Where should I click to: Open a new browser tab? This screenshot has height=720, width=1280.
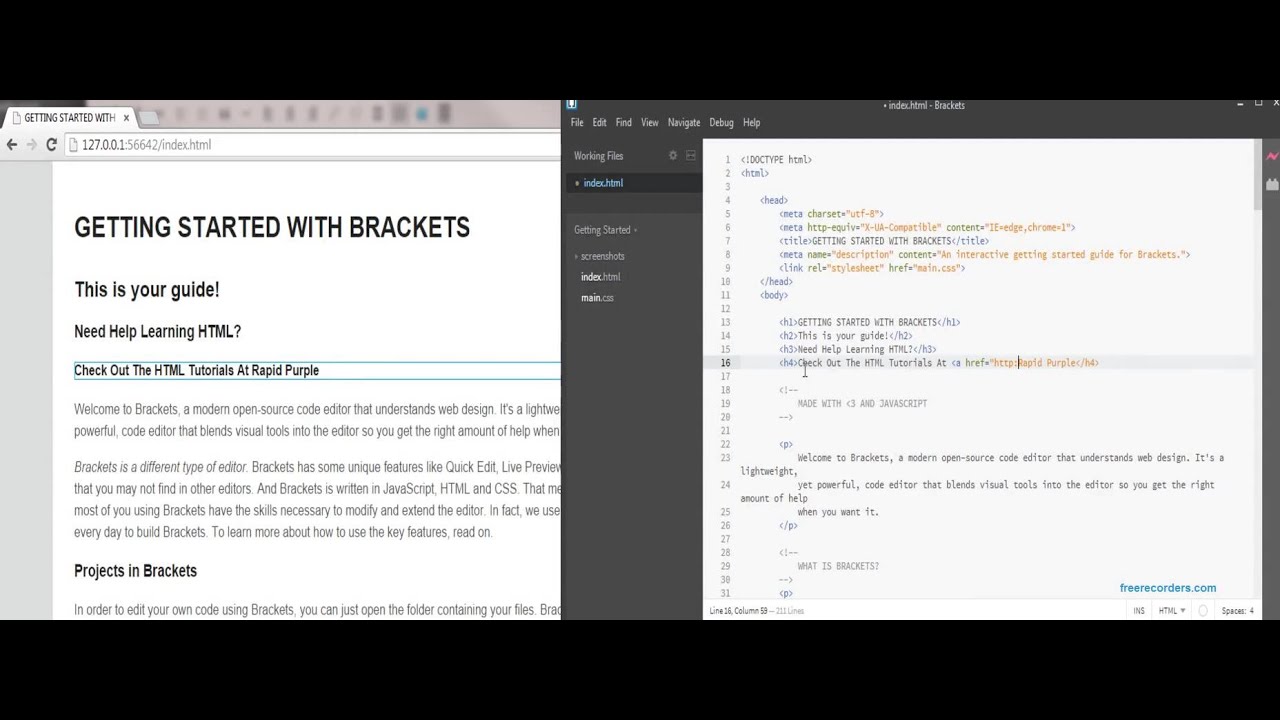(149, 118)
